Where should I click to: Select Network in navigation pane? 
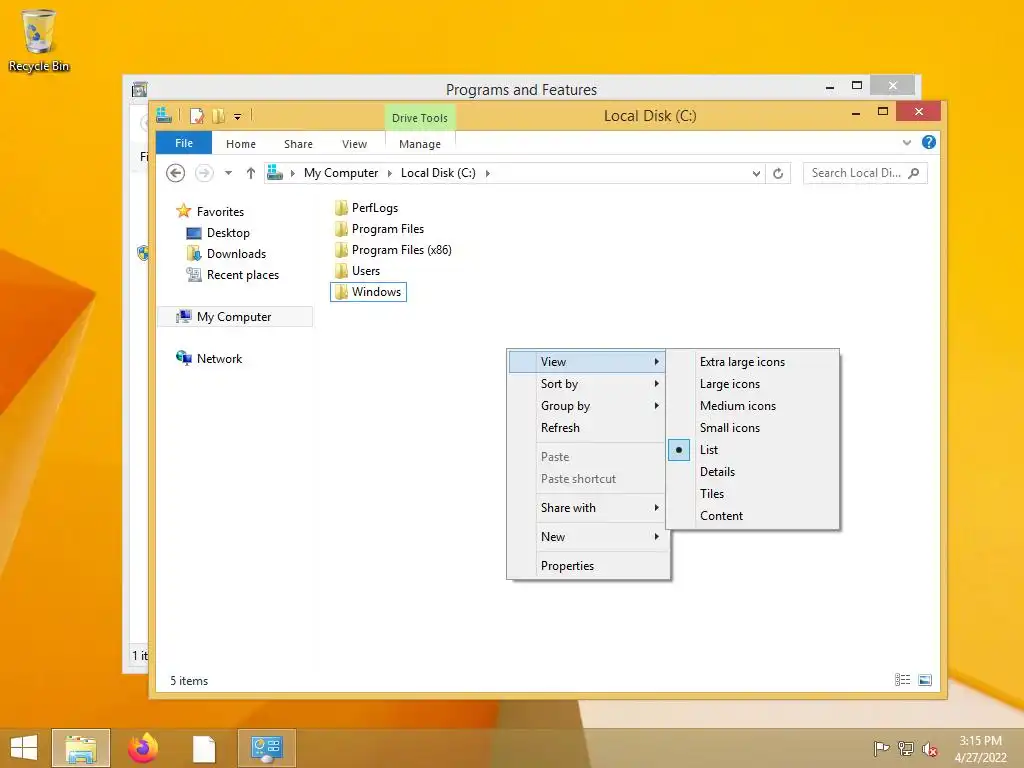219,359
